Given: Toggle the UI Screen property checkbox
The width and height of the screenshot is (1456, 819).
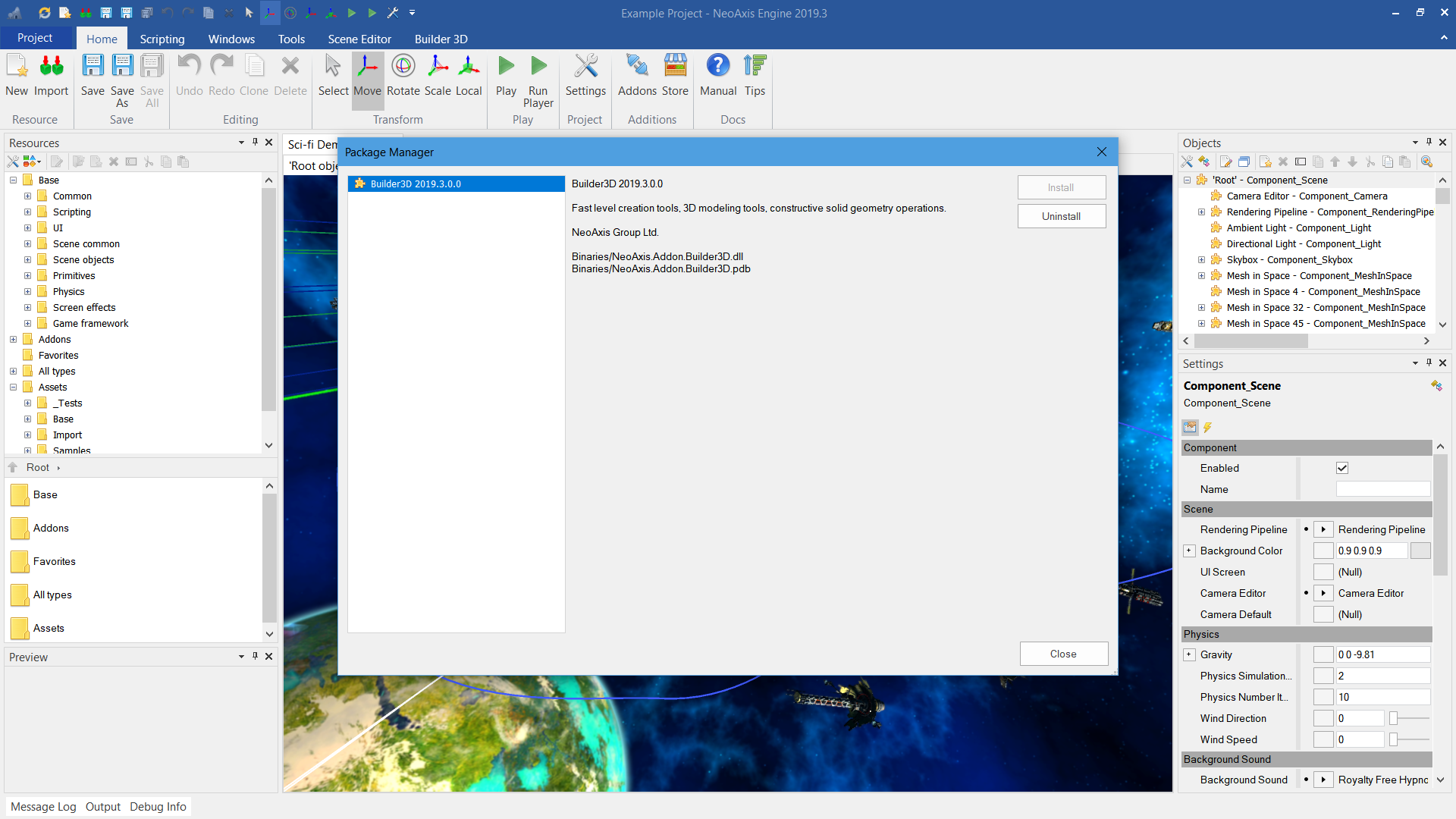Looking at the screenshot, I should click(x=1323, y=572).
